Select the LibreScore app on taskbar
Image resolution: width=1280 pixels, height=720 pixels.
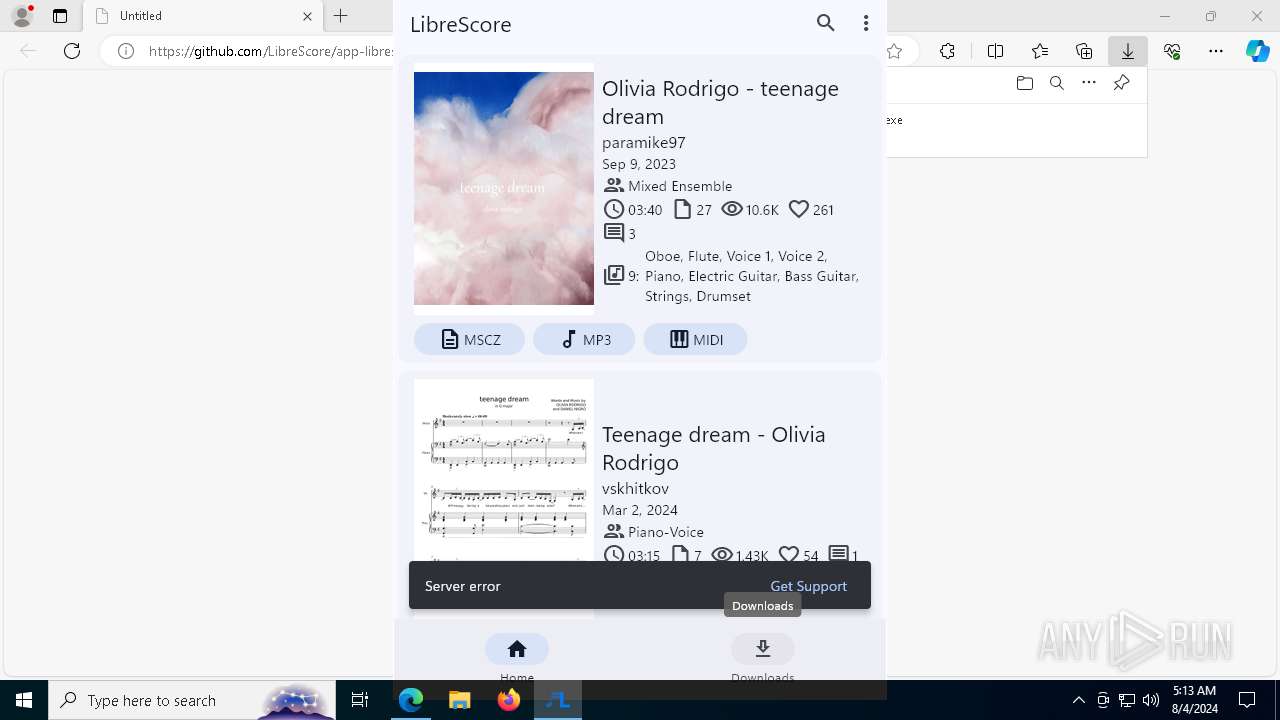558,700
